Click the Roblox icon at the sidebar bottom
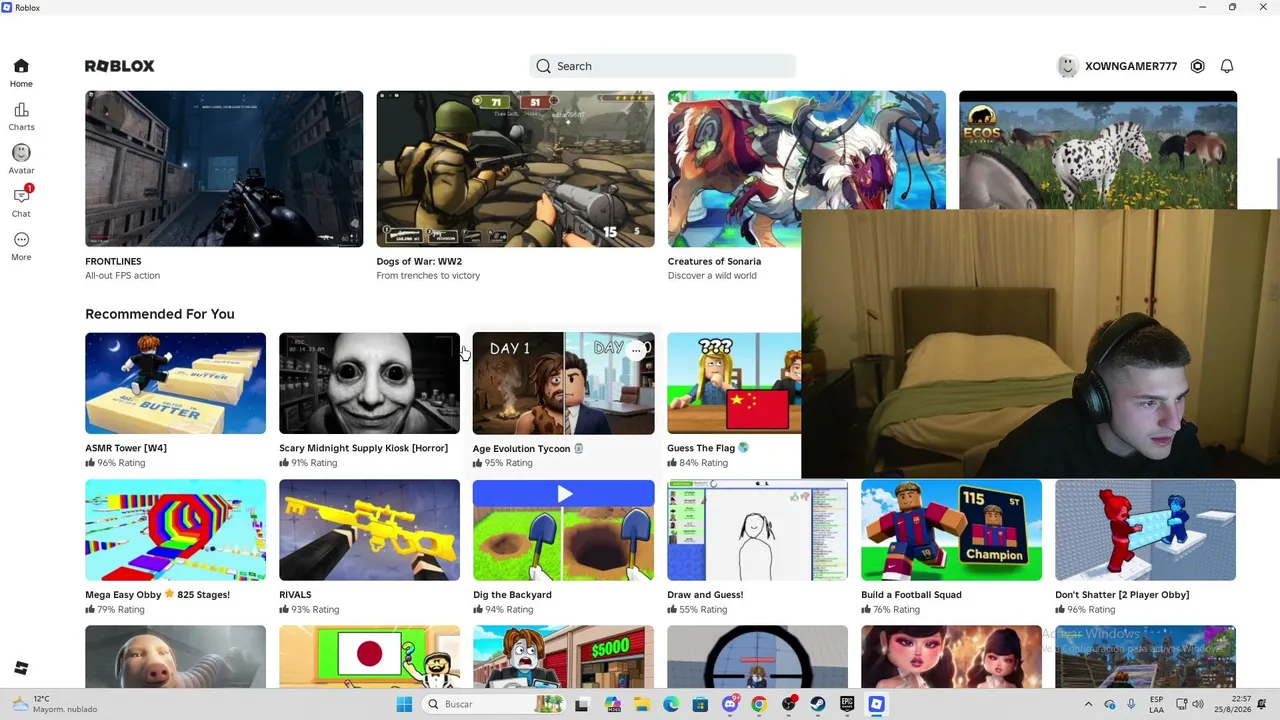Screen dimensions: 1280x720 [21, 668]
